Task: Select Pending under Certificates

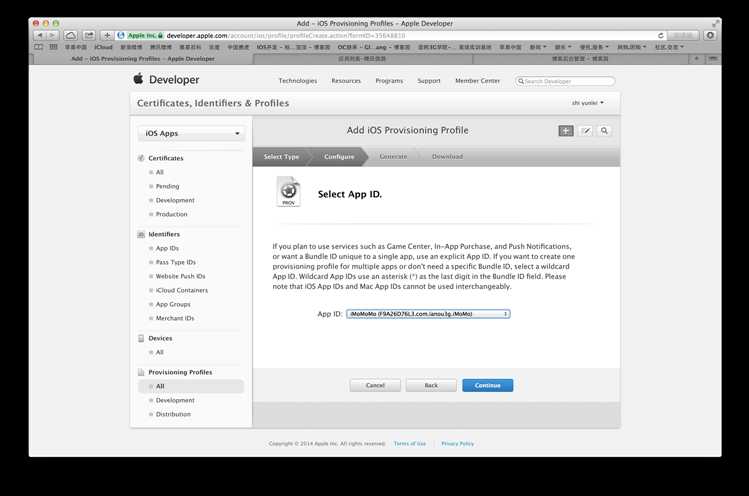Action: coord(167,186)
